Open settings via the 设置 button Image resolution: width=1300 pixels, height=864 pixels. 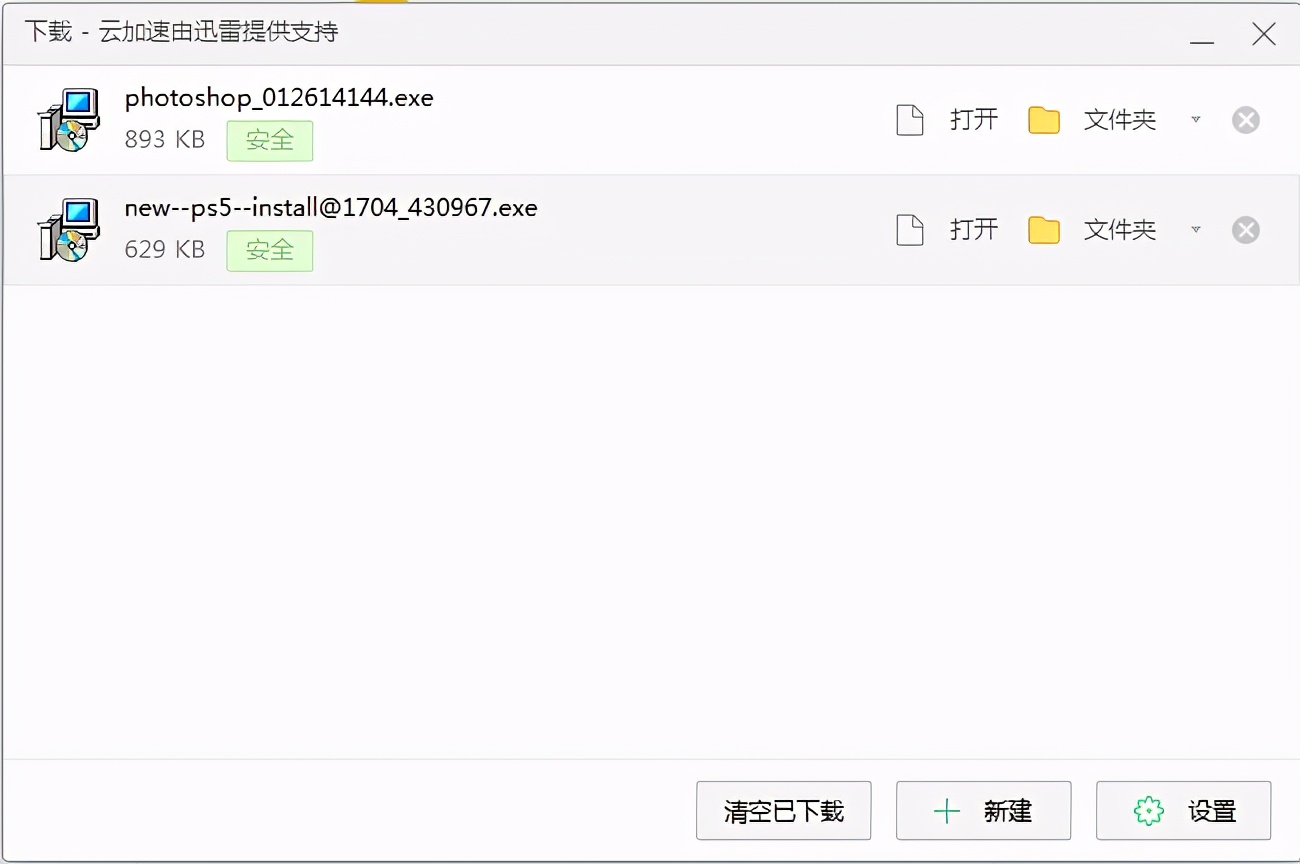pyautogui.click(x=1183, y=811)
